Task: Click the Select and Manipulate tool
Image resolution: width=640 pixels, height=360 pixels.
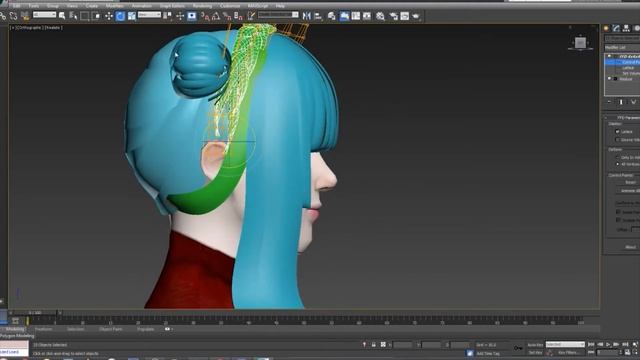Action: tap(180, 16)
